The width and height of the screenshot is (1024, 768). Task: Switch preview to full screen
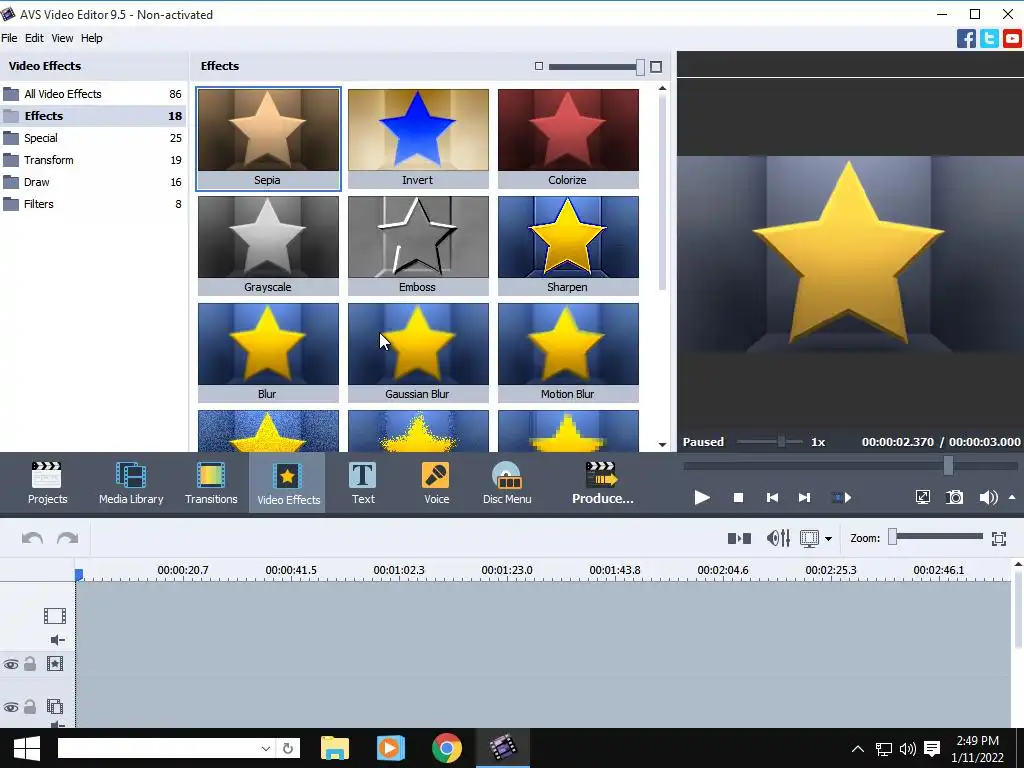pyautogui.click(x=923, y=498)
